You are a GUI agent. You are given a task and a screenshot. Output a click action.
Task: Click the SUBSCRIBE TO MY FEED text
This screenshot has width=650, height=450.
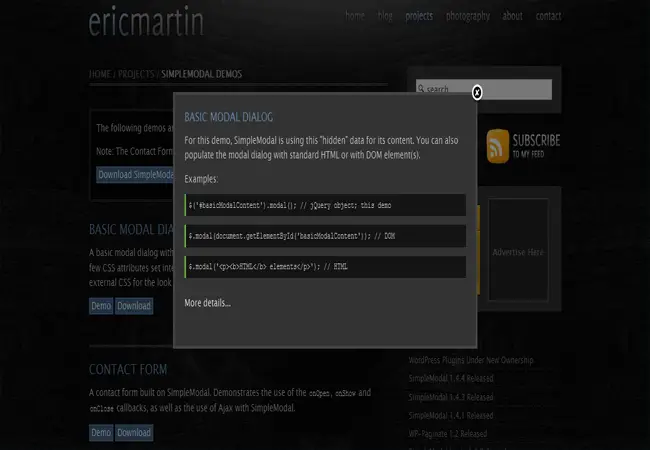click(x=536, y=145)
